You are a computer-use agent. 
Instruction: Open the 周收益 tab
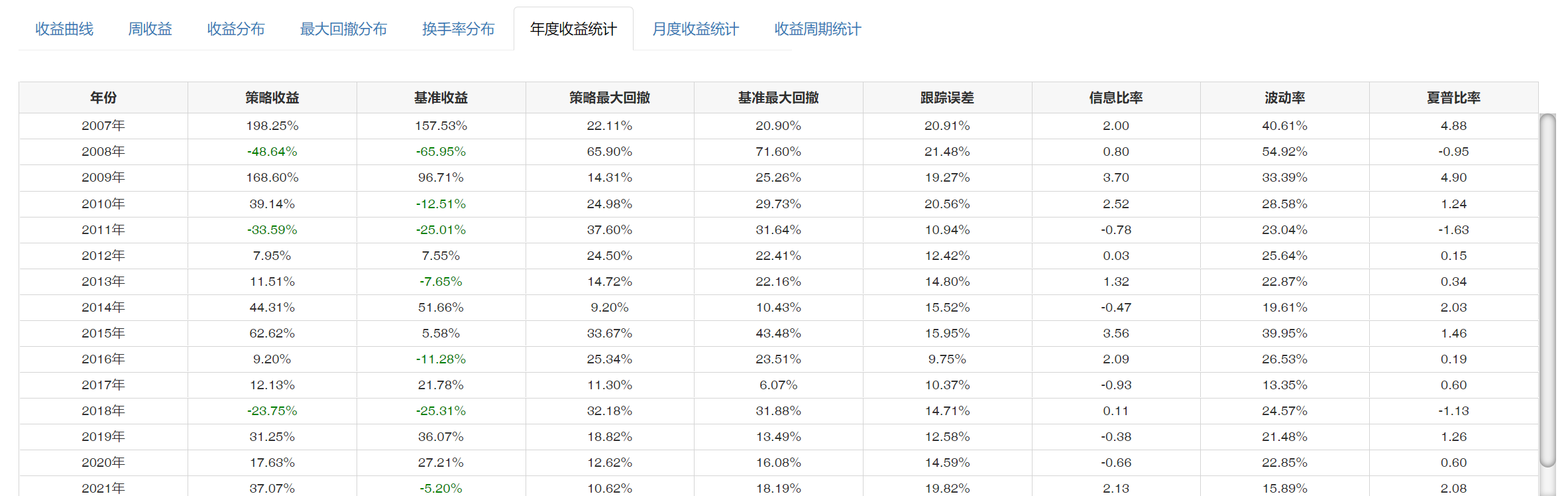[150, 29]
